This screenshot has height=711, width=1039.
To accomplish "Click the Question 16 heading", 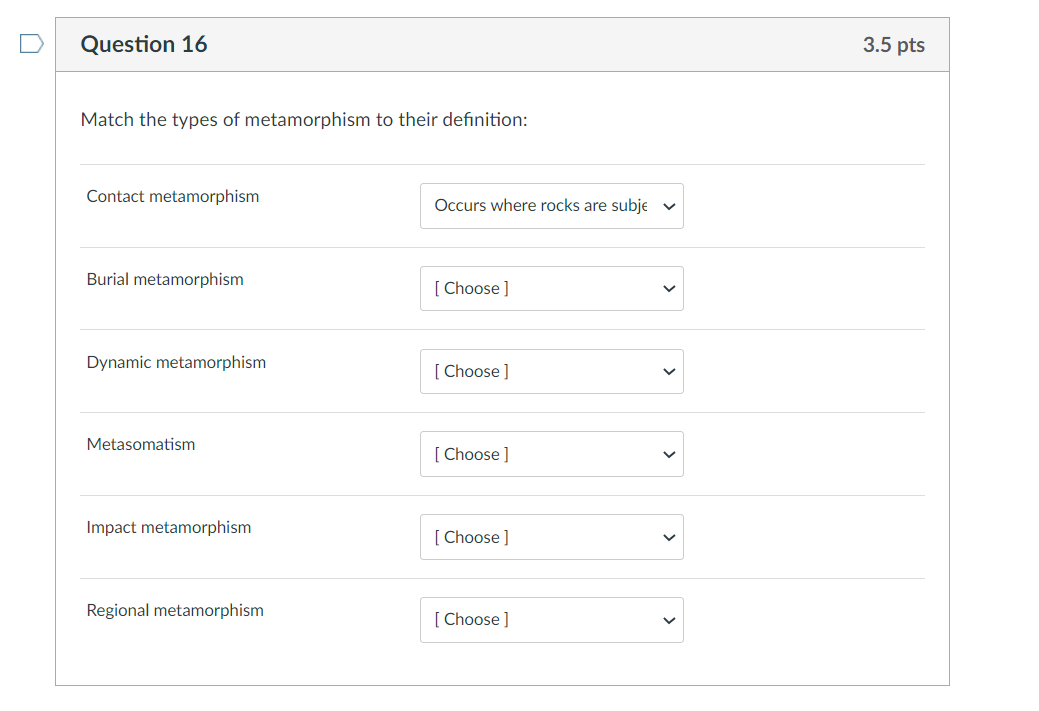I will [144, 44].
